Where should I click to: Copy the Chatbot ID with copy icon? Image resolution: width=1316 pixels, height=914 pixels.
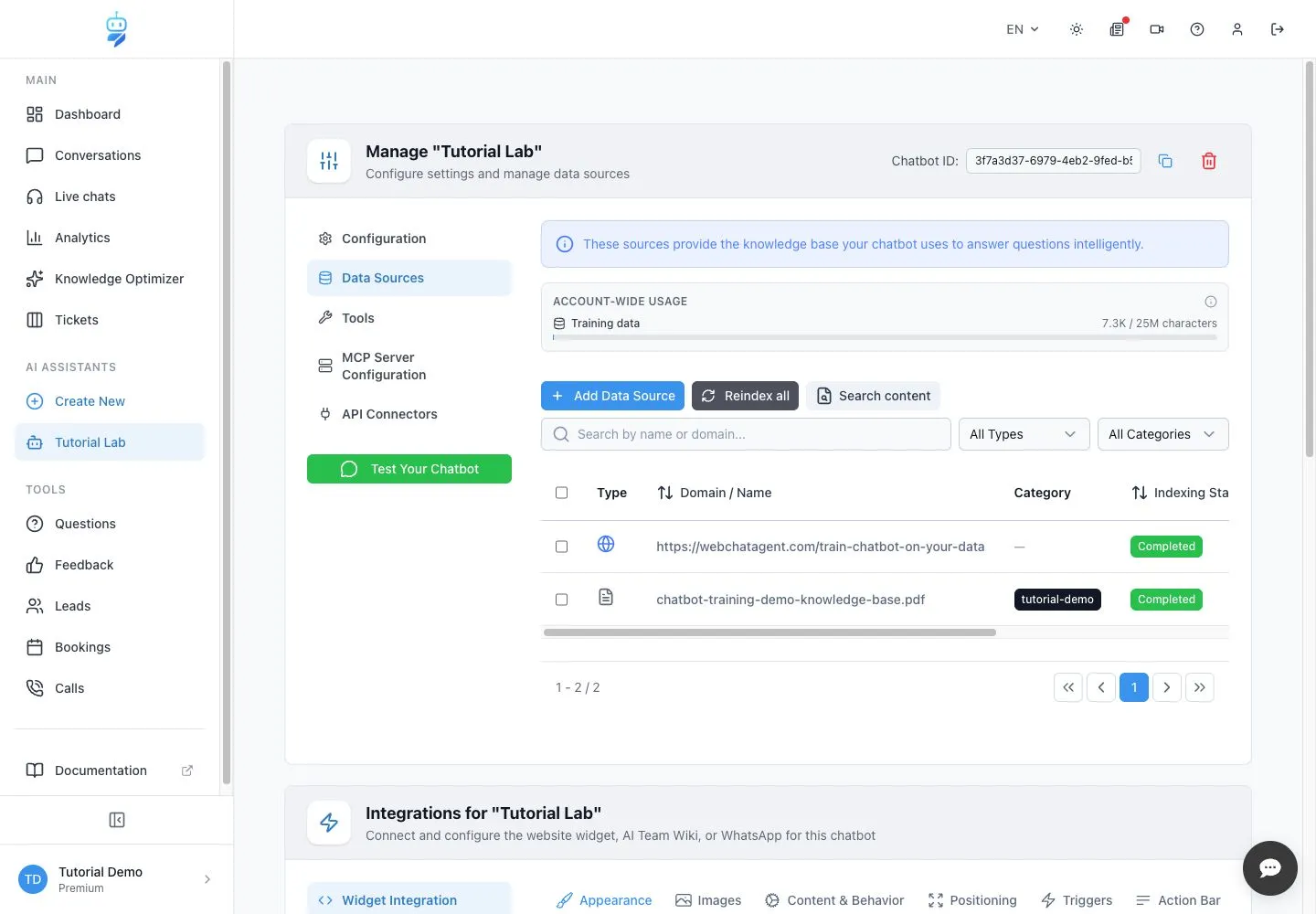coord(1165,161)
